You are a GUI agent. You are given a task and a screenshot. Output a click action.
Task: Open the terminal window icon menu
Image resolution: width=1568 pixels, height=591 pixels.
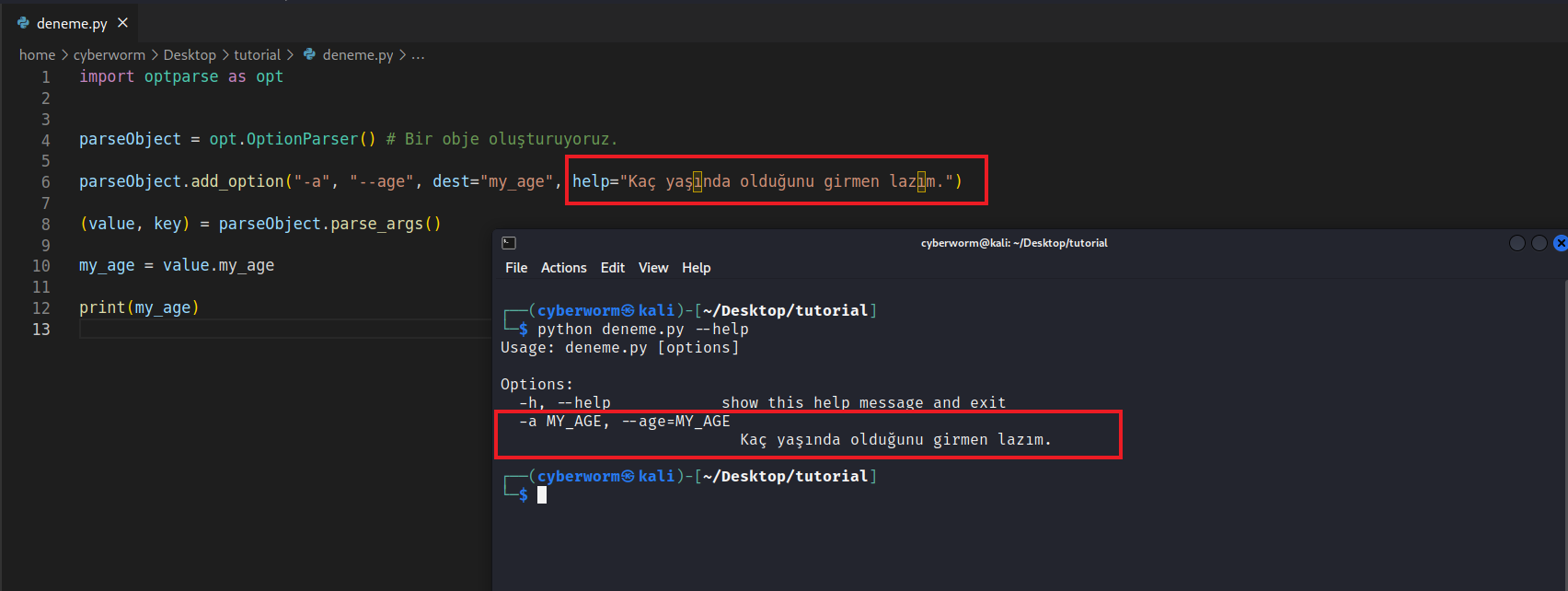pyautogui.click(x=509, y=243)
